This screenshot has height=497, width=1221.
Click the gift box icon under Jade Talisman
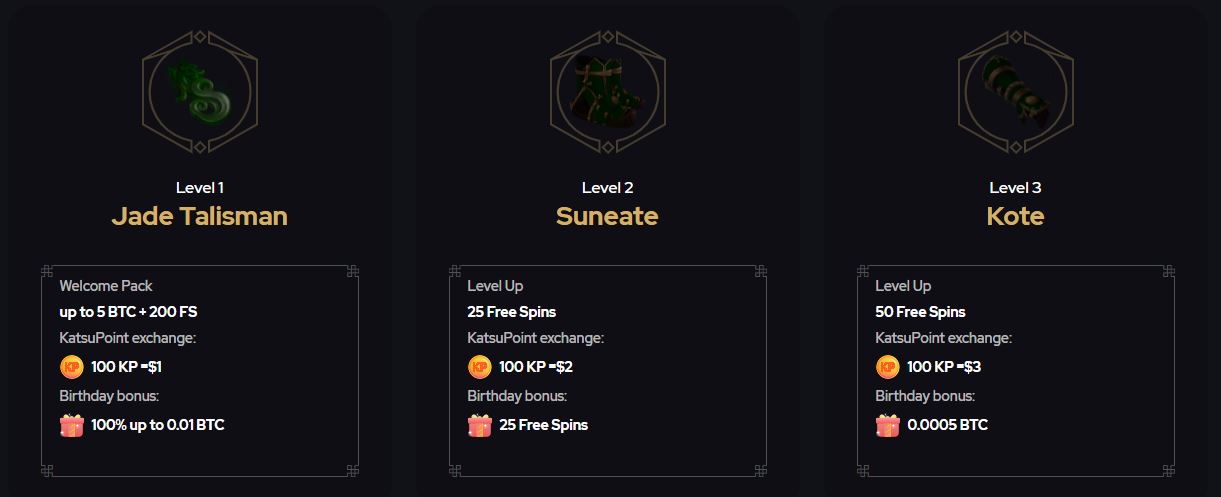72,425
